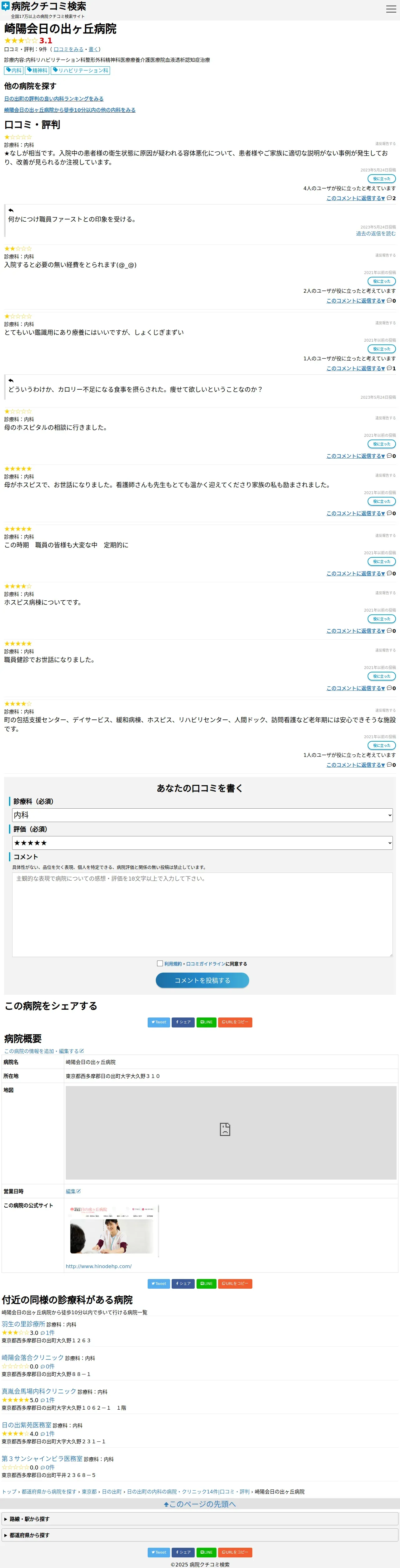Click the footer URLをコピー button above copyright
This screenshot has width=400, height=1568.
235,1553
